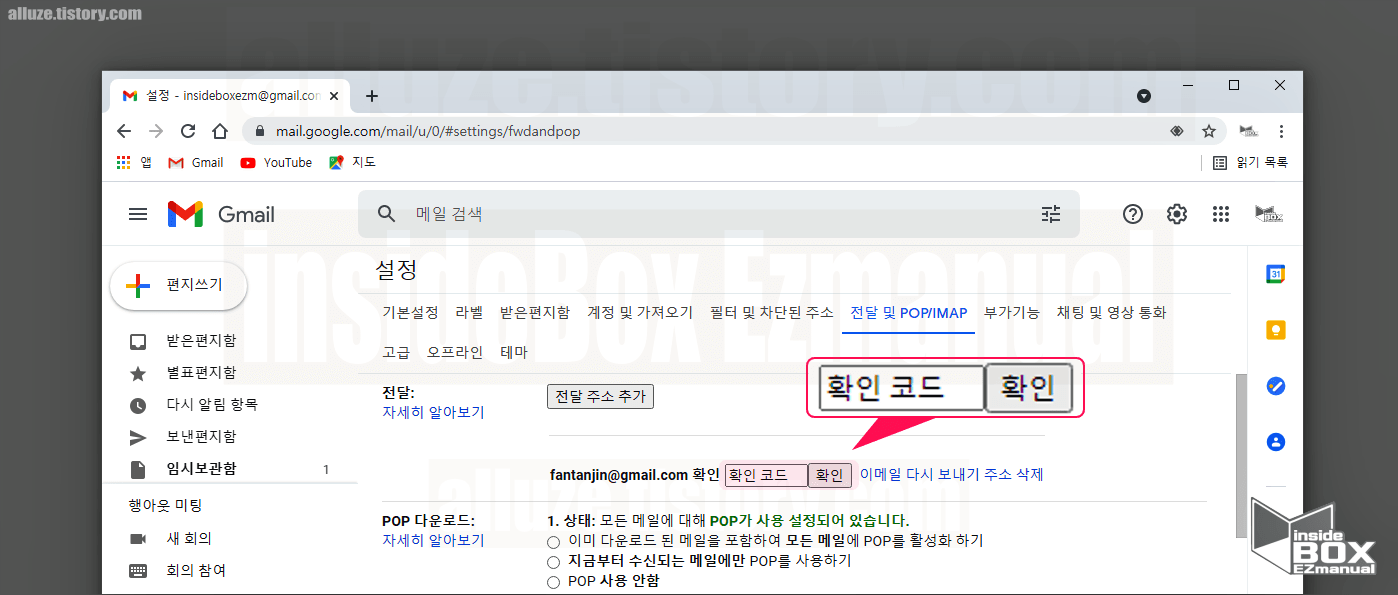The height and width of the screenshot is (595, 1398).
Task: Switch to the 받은편지함 settings tab
Action: click(535, 313)
